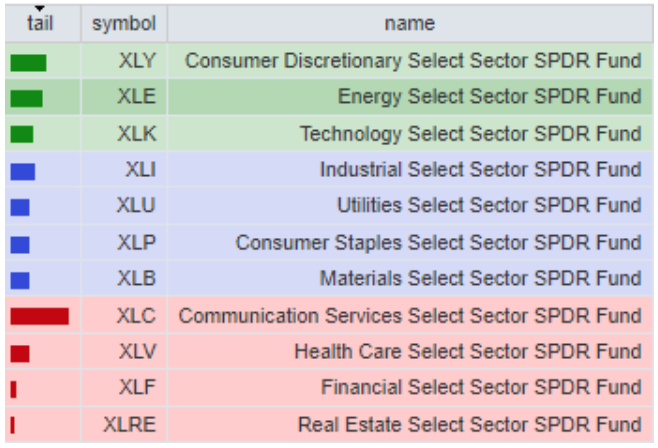Select the XLE symbol cell
Screen dimensions: 658x448
coord(136,97)
